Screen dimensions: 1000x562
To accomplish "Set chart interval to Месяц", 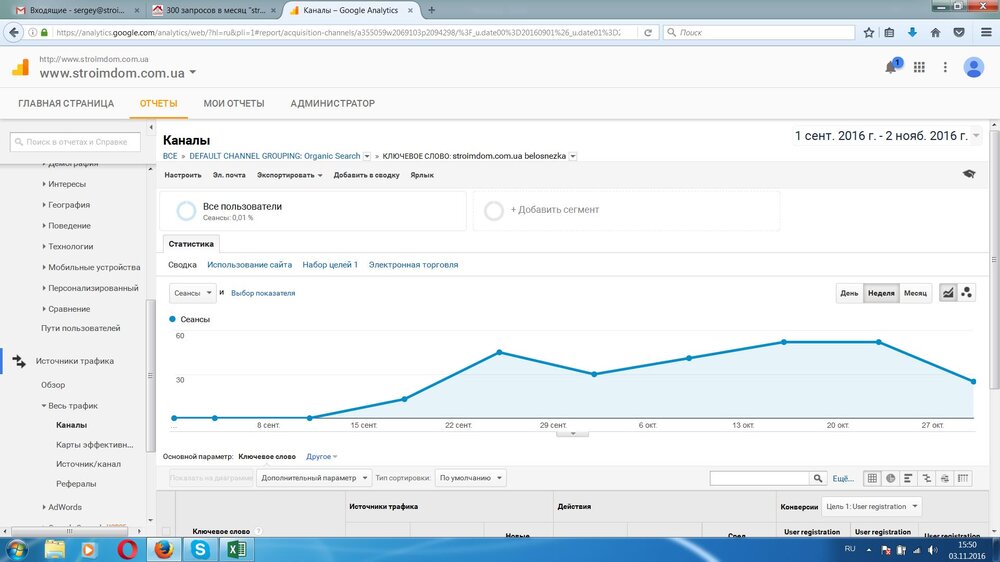I will click(915, 293).
